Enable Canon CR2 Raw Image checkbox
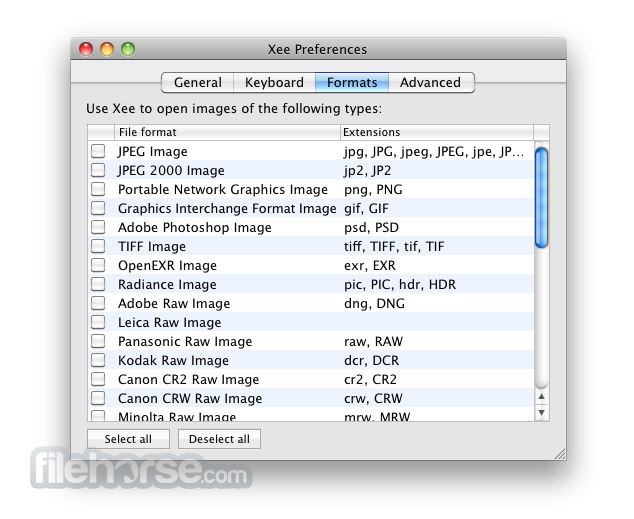Screen dimensions: 634x519 pyautogui.click(x=98, y=379)
